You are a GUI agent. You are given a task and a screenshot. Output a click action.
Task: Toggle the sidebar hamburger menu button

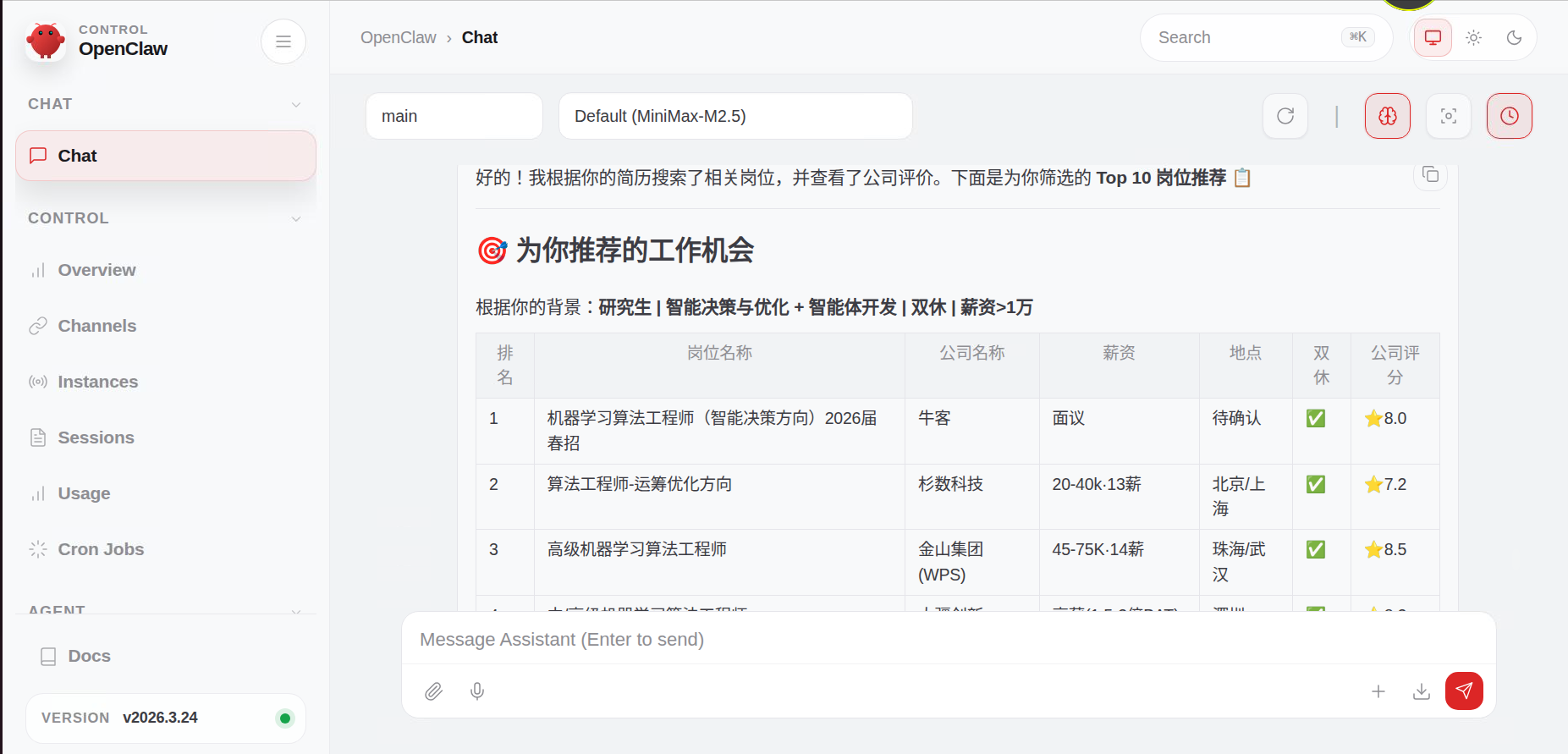pyautogui.click(x=283, y=41)
